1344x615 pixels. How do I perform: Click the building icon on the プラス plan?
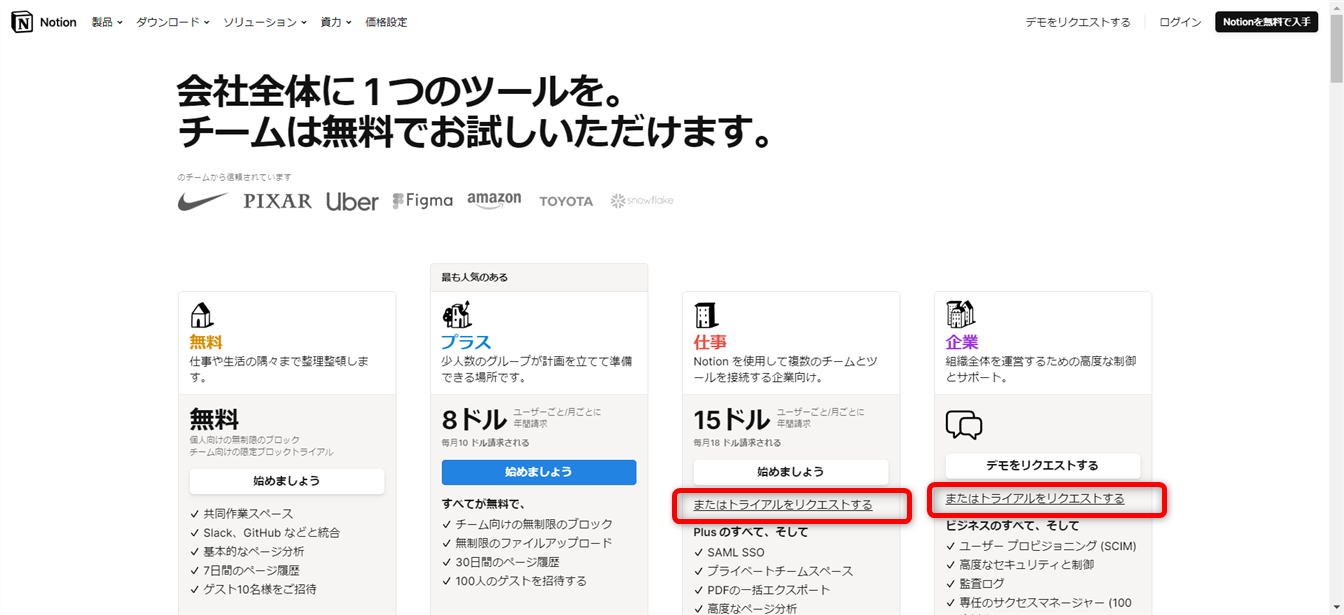click(456, 315)
